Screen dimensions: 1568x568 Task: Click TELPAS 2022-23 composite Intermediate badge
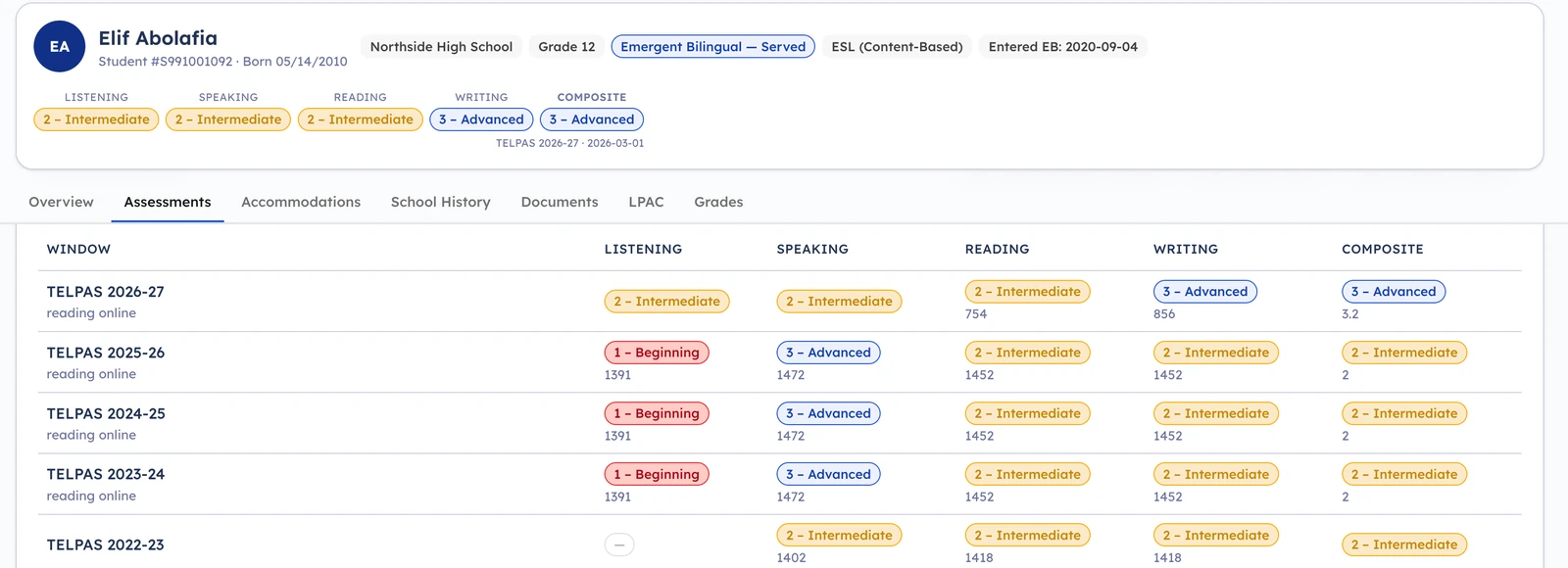click(1403, 544)
